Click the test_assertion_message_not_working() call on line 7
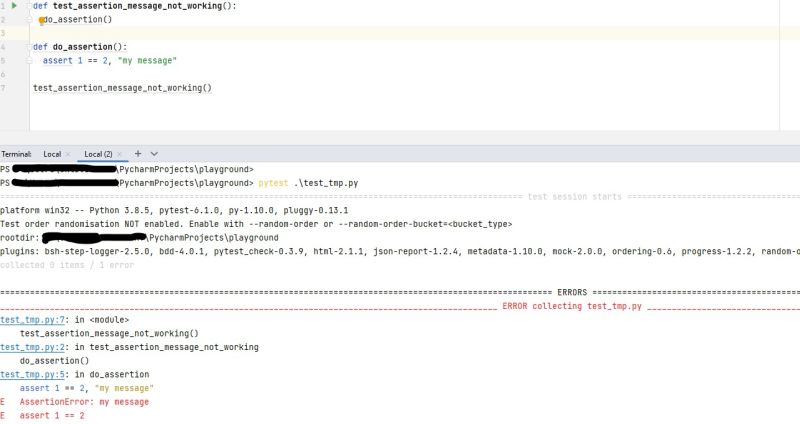This screenshot has width=800, height=424. point(122,88)
